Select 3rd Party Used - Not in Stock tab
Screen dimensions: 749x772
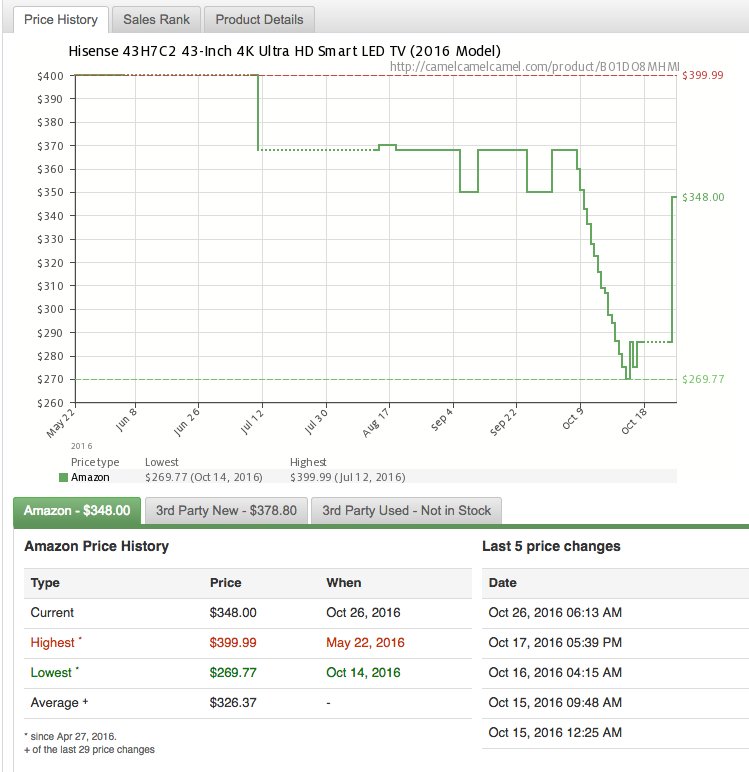pyautogui.click(x=406, y=511)
